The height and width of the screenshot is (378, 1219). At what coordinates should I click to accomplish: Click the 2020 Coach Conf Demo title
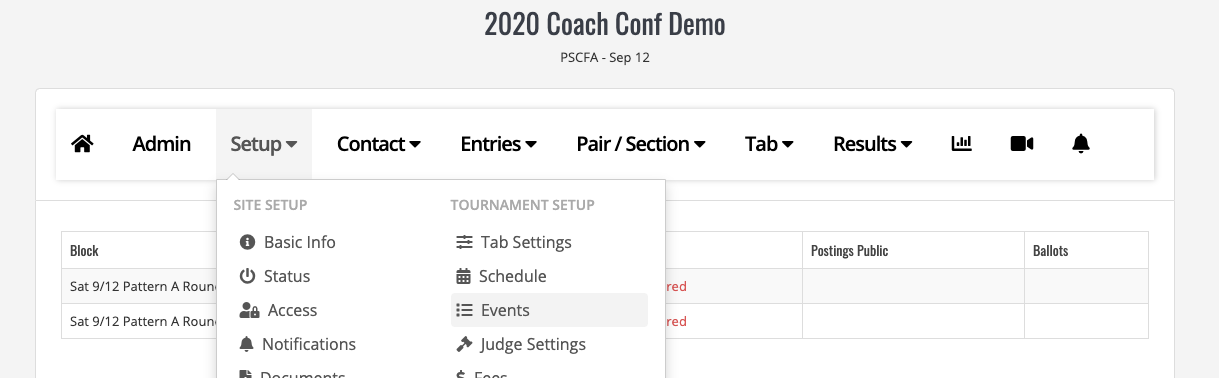[605, 24]
